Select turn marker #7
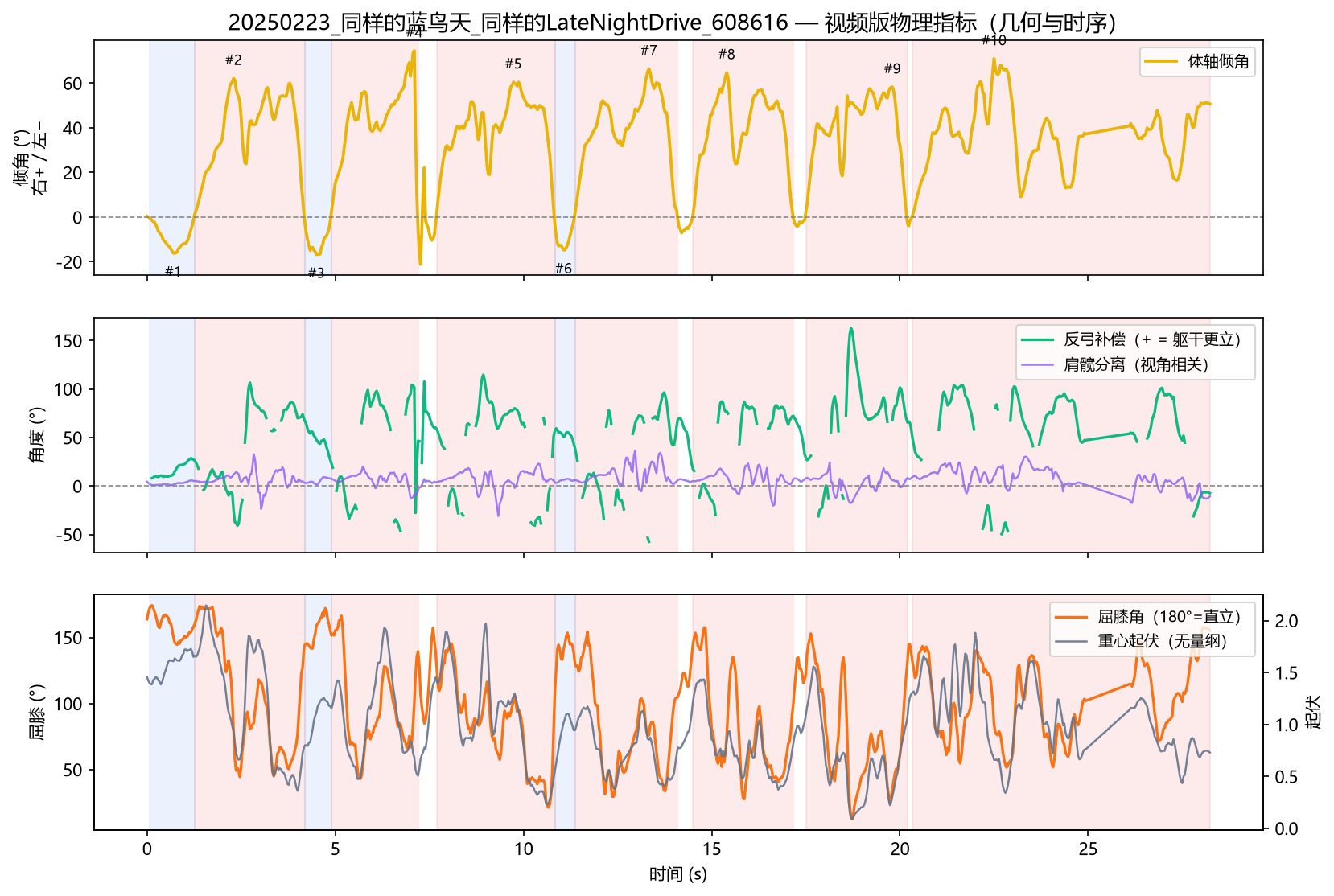Screen dimensions: 1334x896 (648, 51)
